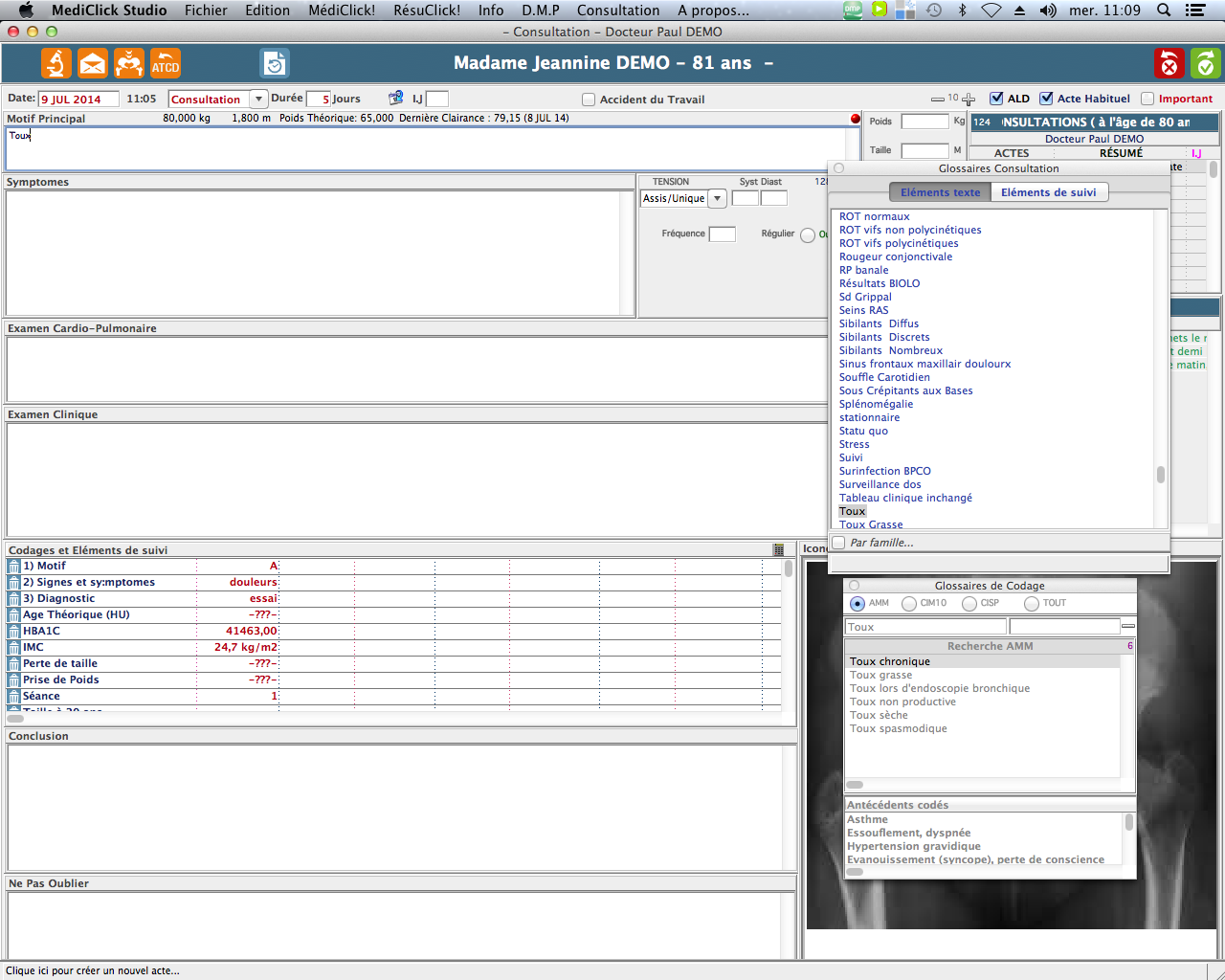This screenshot has height=980, width=1225.
Task: Choose 'Sibilants Diffus' from the glossary list
Action: click(x=879, y=323)
